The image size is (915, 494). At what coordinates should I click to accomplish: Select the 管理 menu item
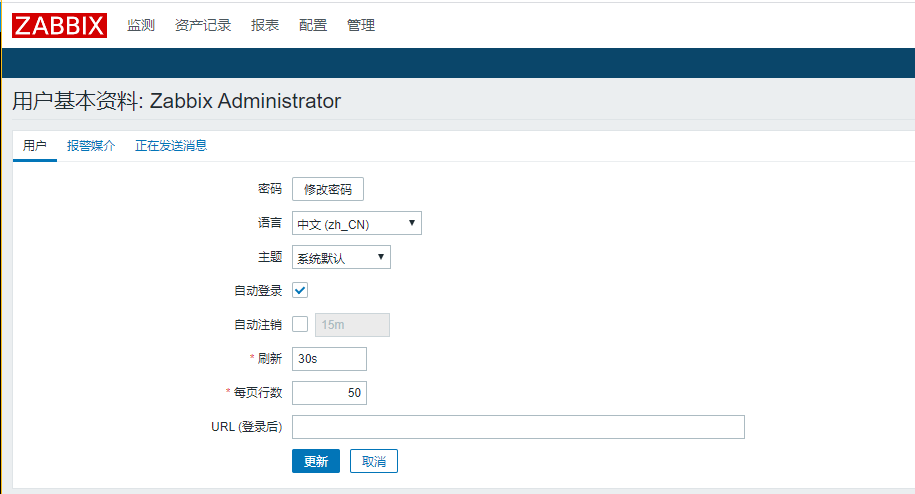tap(361, 25)
